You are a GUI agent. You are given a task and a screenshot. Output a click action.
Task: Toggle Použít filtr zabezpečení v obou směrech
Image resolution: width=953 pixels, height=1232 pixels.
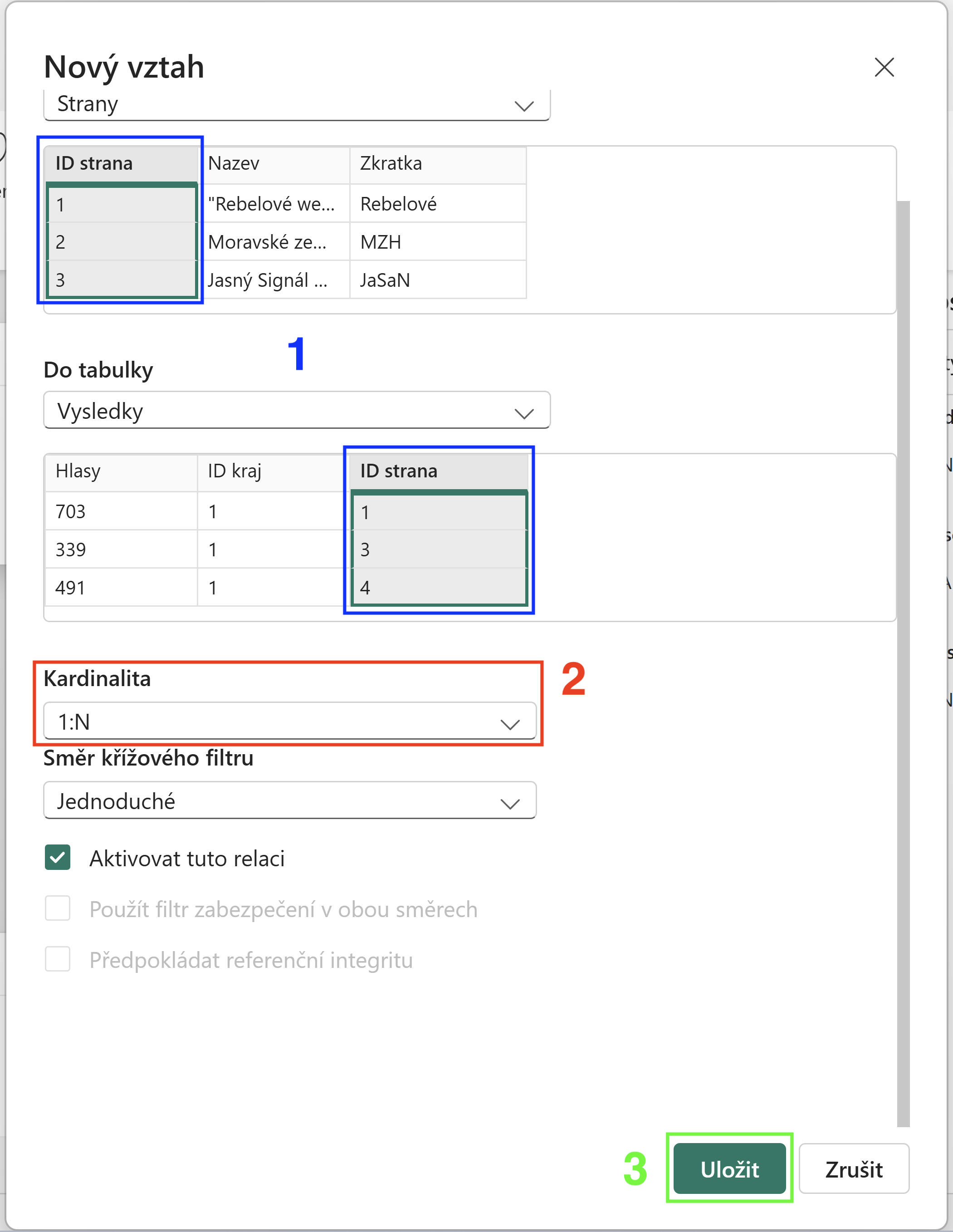pos(58,908)
